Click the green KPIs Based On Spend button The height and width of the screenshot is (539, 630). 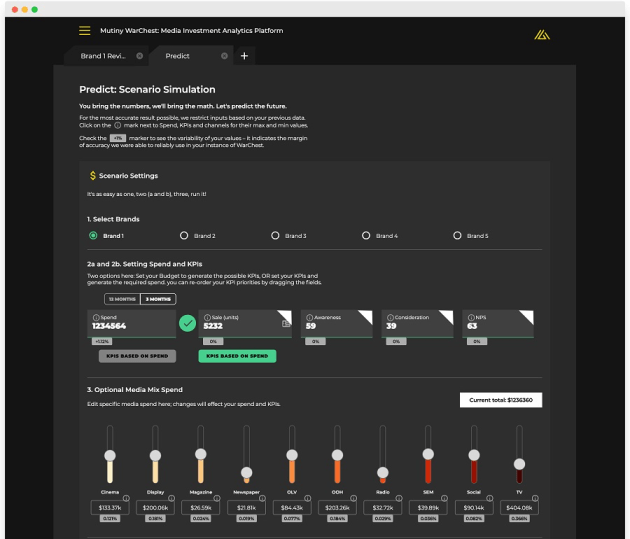[x=237, y=356]
